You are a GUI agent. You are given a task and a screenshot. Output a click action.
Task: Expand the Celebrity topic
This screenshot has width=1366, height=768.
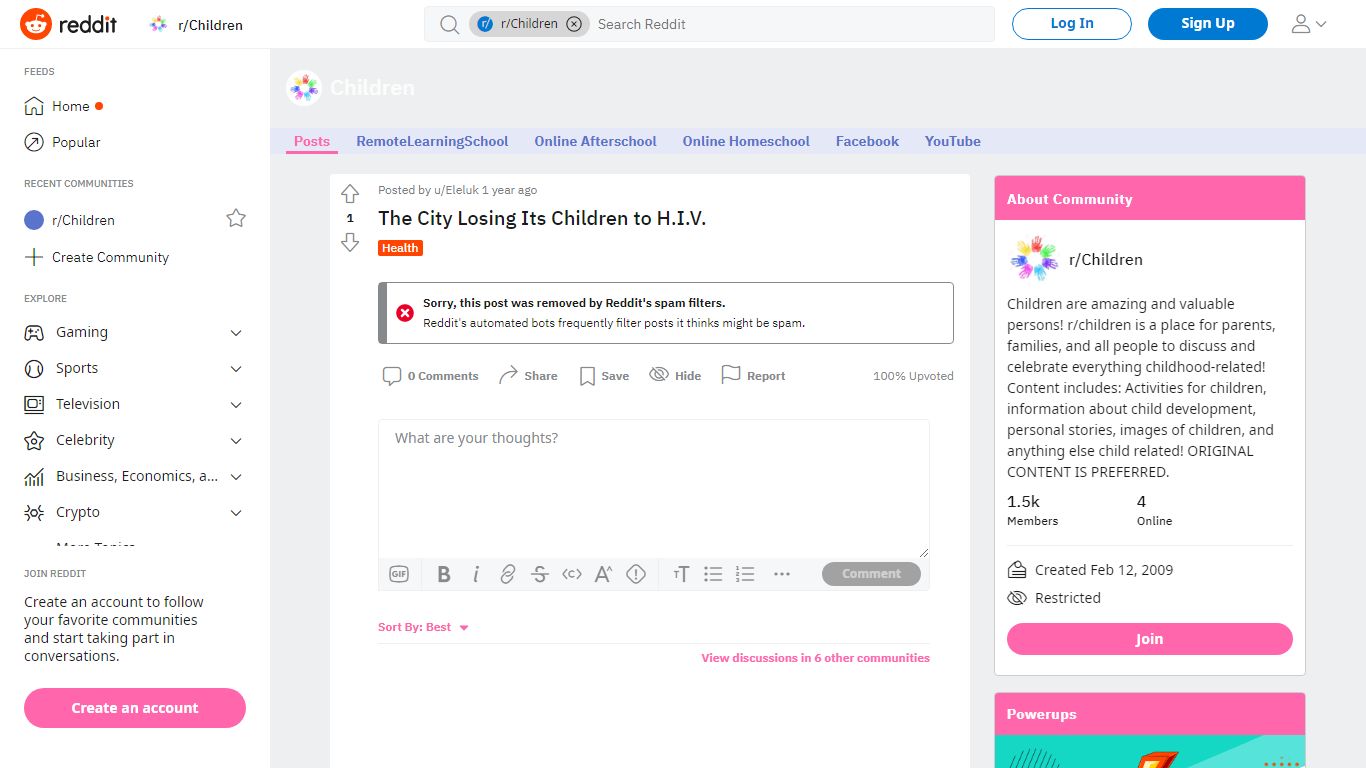tap(236, 441)
